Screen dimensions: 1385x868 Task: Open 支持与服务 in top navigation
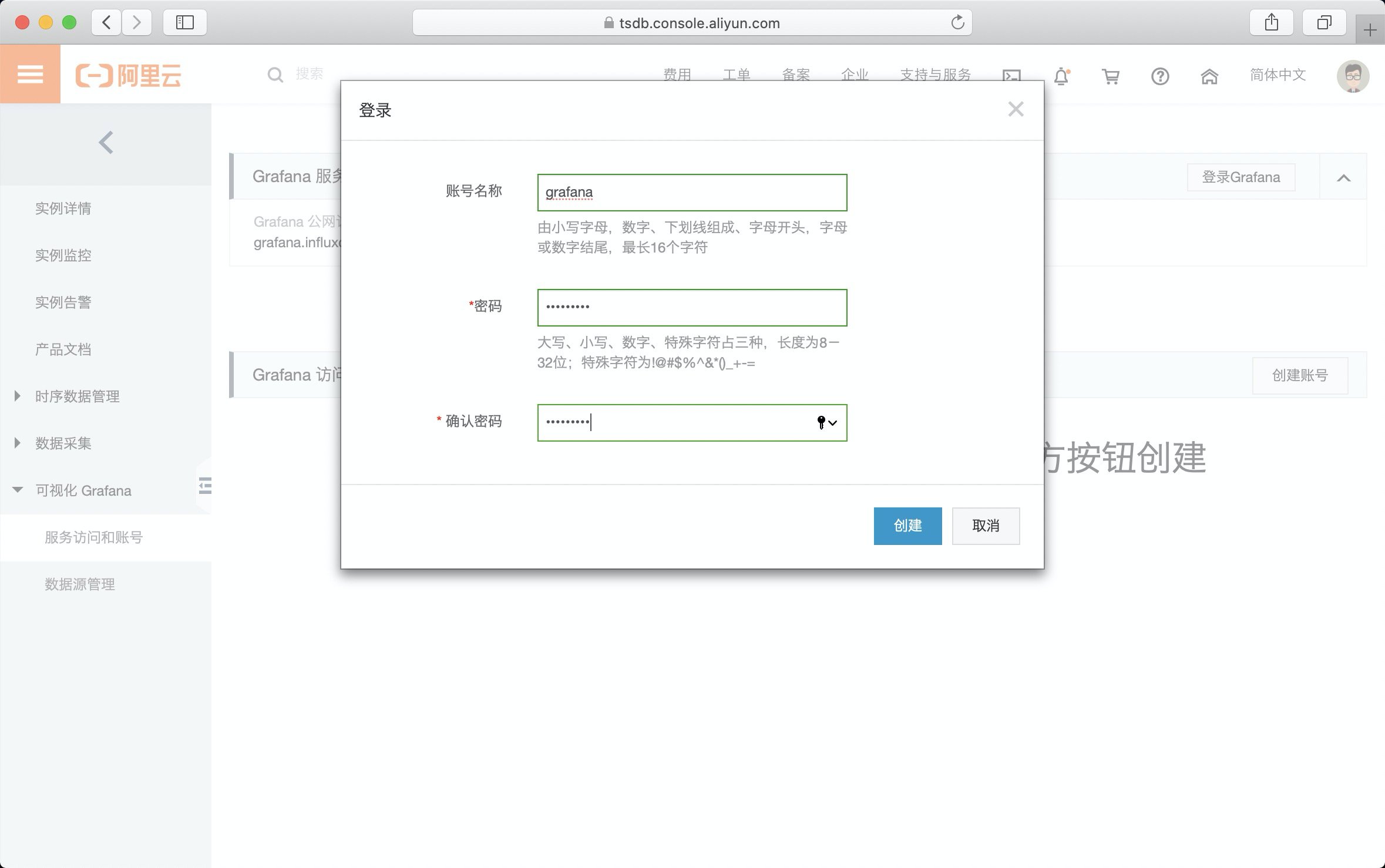point(936,75)
